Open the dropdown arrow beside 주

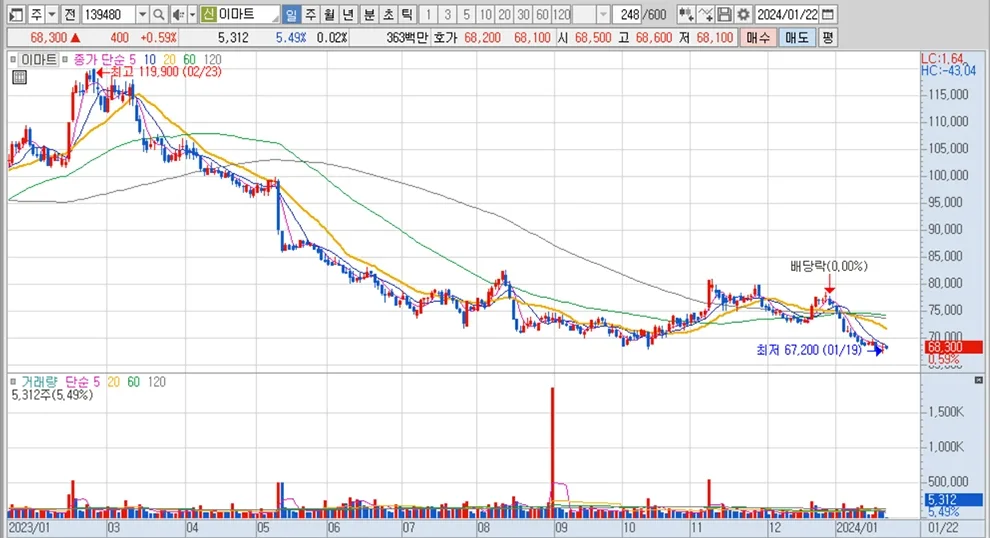50,15
